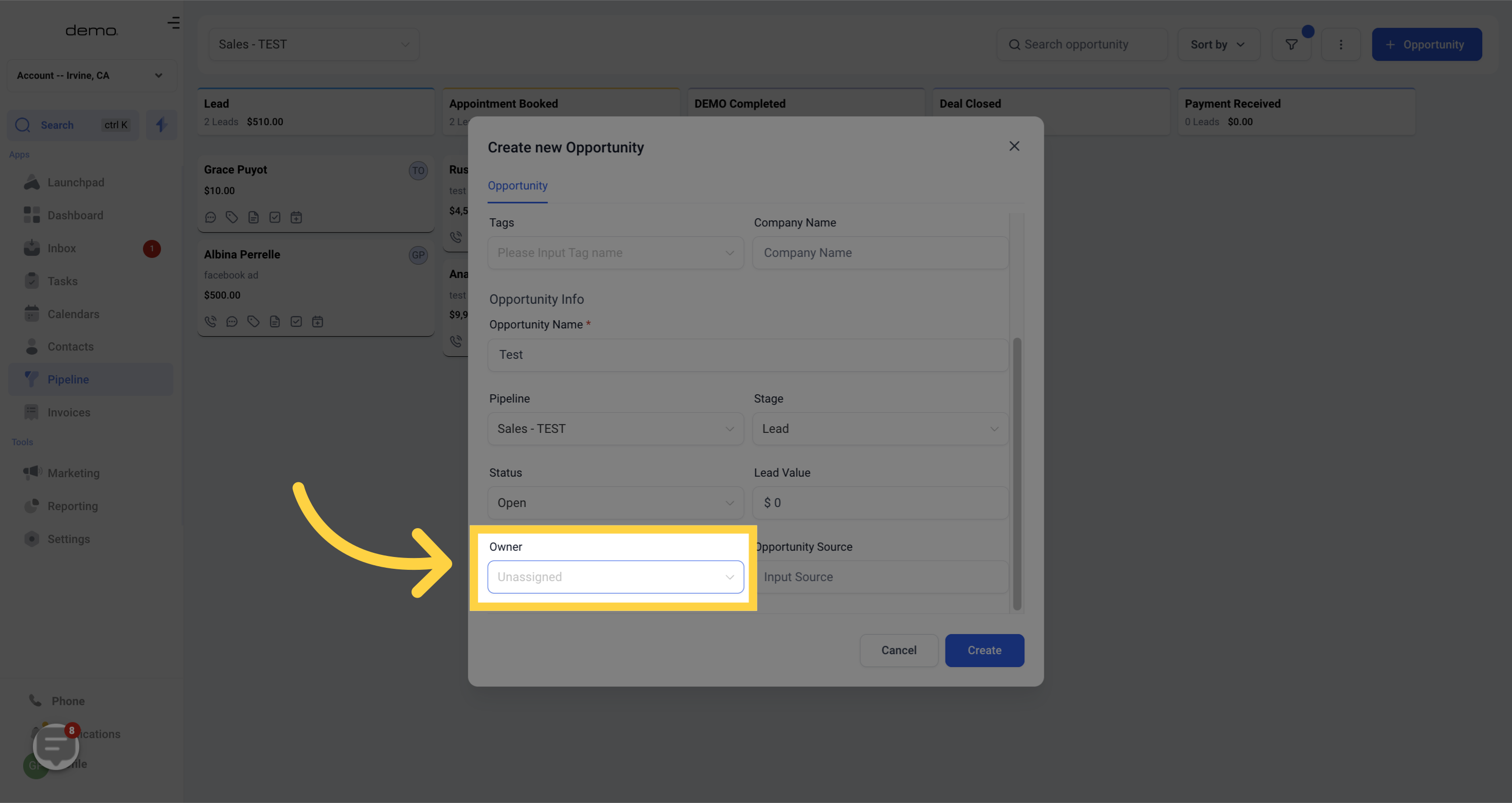1512x803 pixels.
Task: Open the three-dot more options menu
Action: pyautogui.click(x=1340, y=45)
